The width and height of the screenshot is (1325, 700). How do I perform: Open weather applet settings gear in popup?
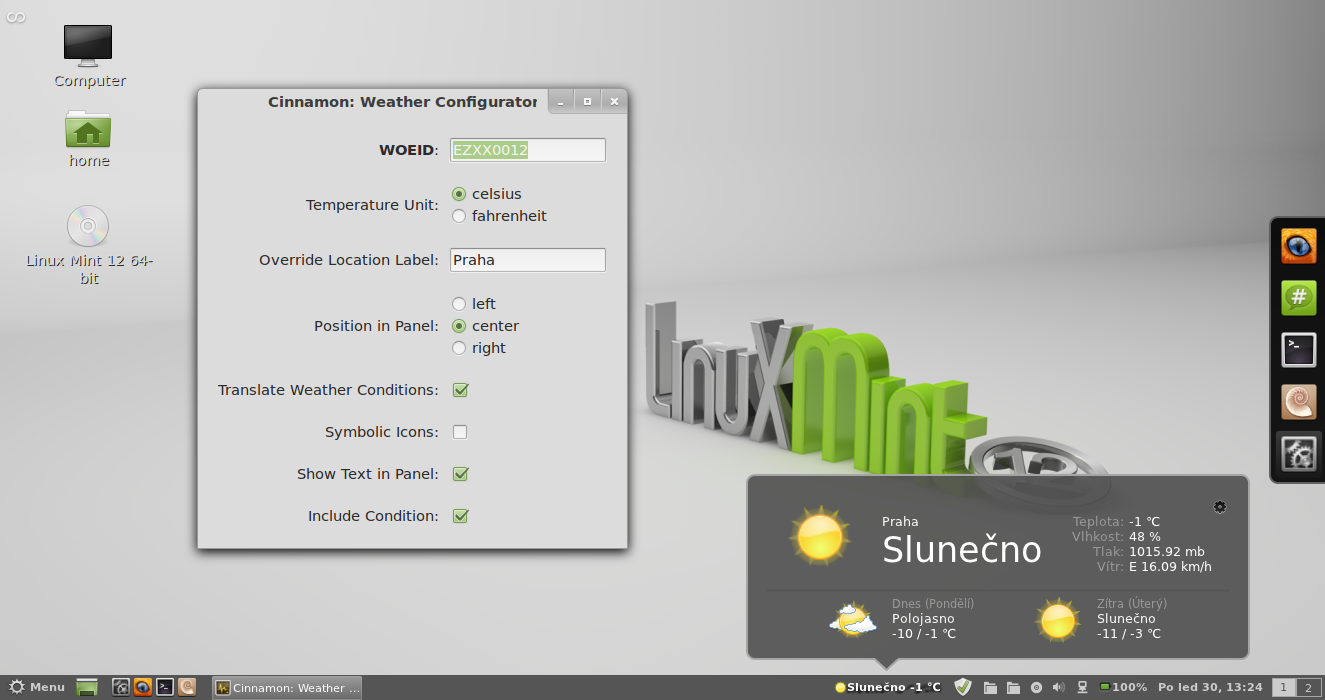point(1220,507)
